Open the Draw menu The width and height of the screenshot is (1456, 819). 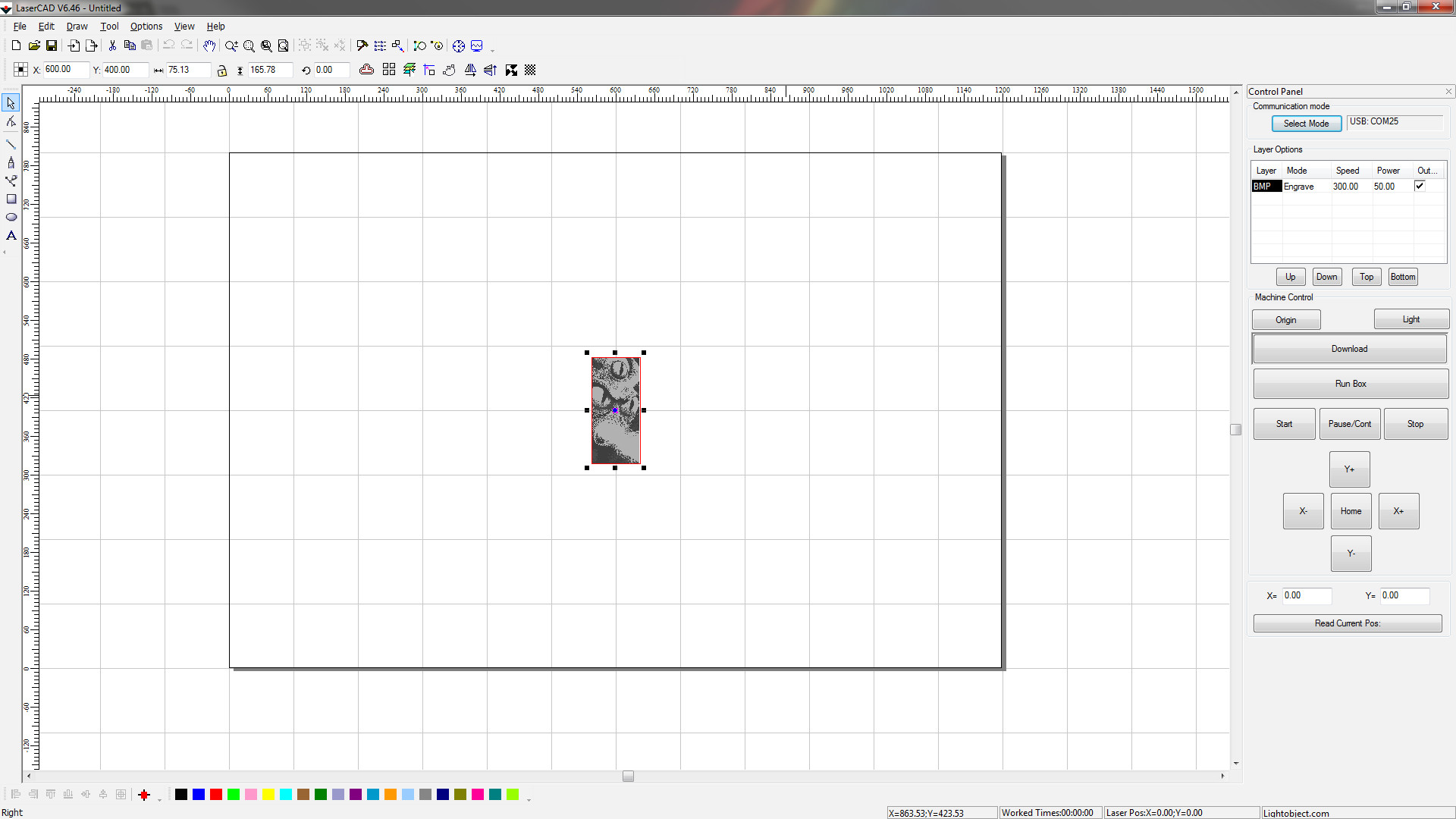click(x=77, y=27)
